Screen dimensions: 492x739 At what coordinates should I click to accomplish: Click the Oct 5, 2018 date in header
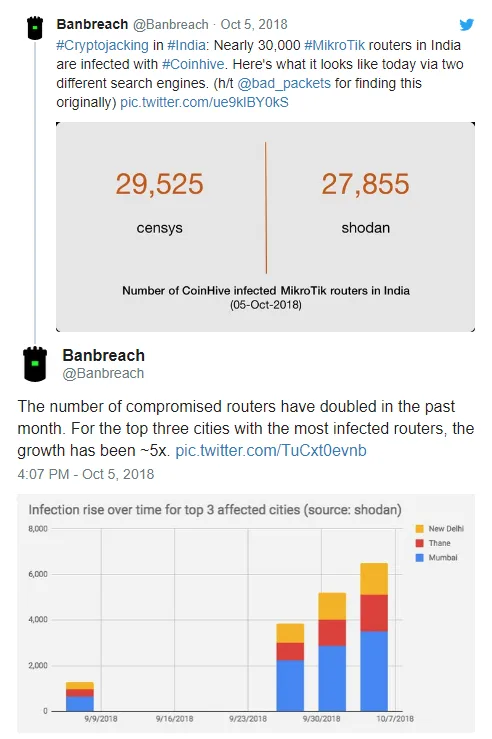[254, 24]
